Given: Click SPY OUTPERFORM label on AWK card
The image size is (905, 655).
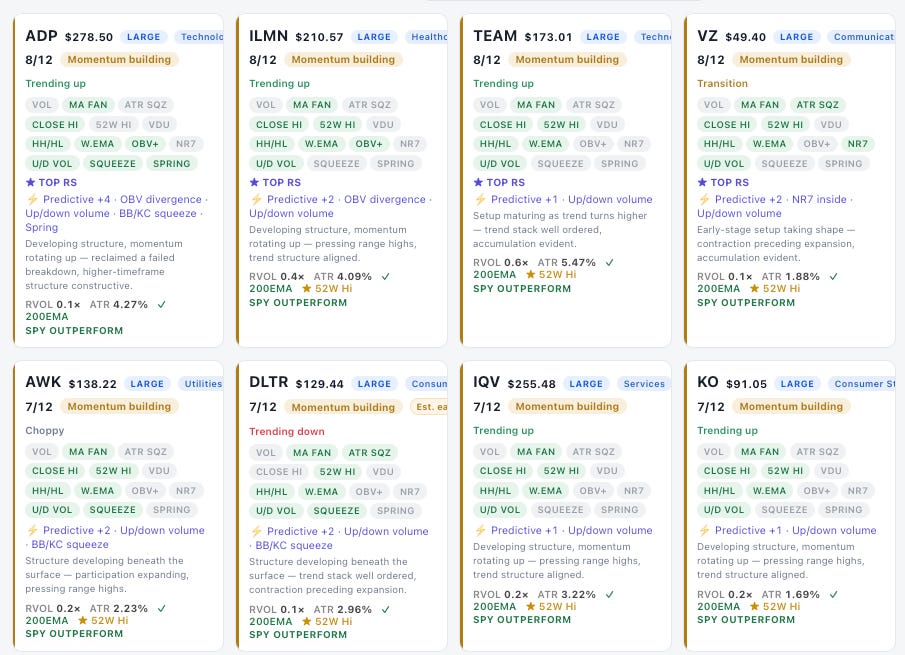Looking at the screenshot, I should click(x=74, y=634).
